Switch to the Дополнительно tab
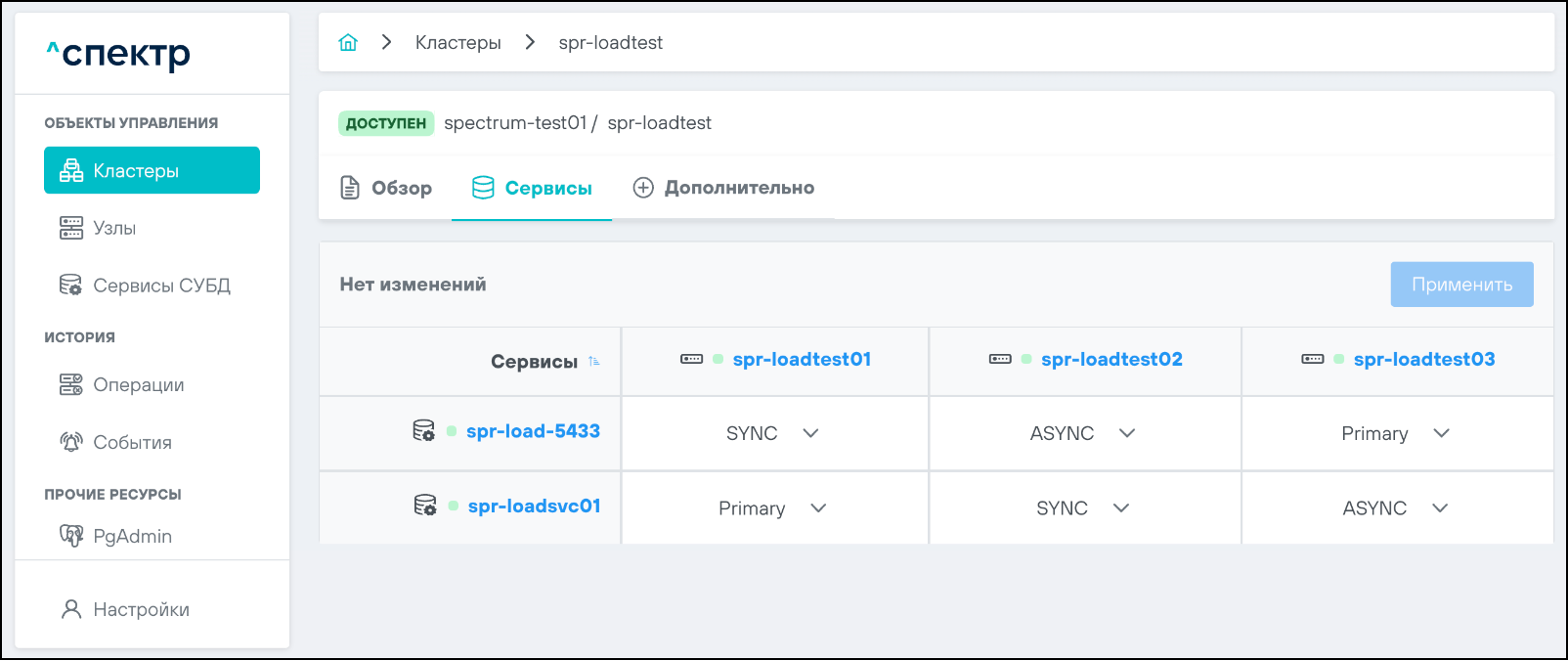Screen dimensions: 1568x661 click(723, 188)
